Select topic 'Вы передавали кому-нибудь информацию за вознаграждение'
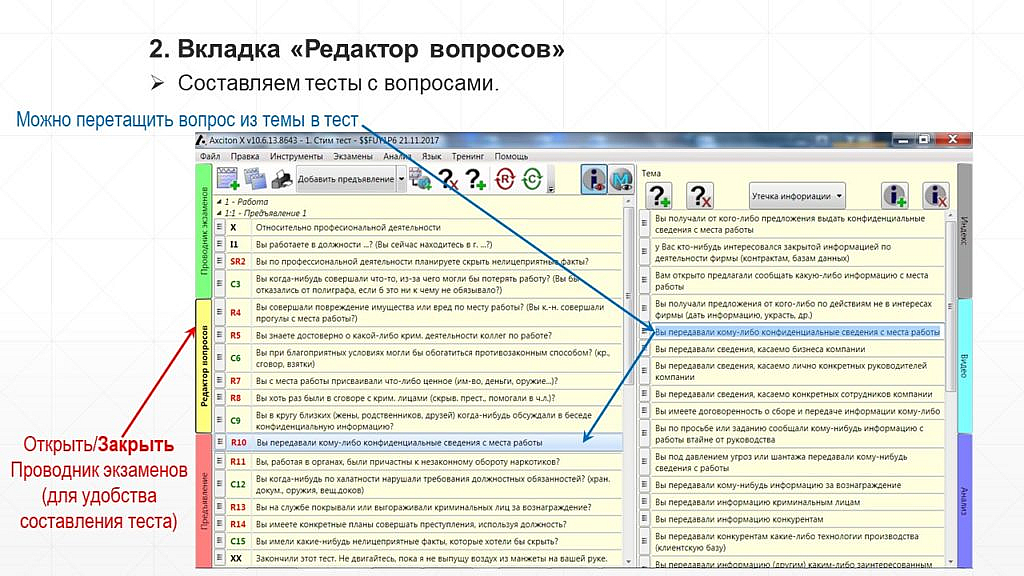1024x576 pixels. point(797,485)
